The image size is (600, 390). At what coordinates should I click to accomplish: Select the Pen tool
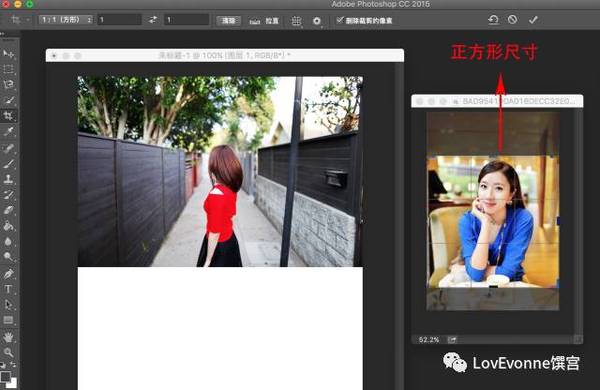[x=8, y=274]
